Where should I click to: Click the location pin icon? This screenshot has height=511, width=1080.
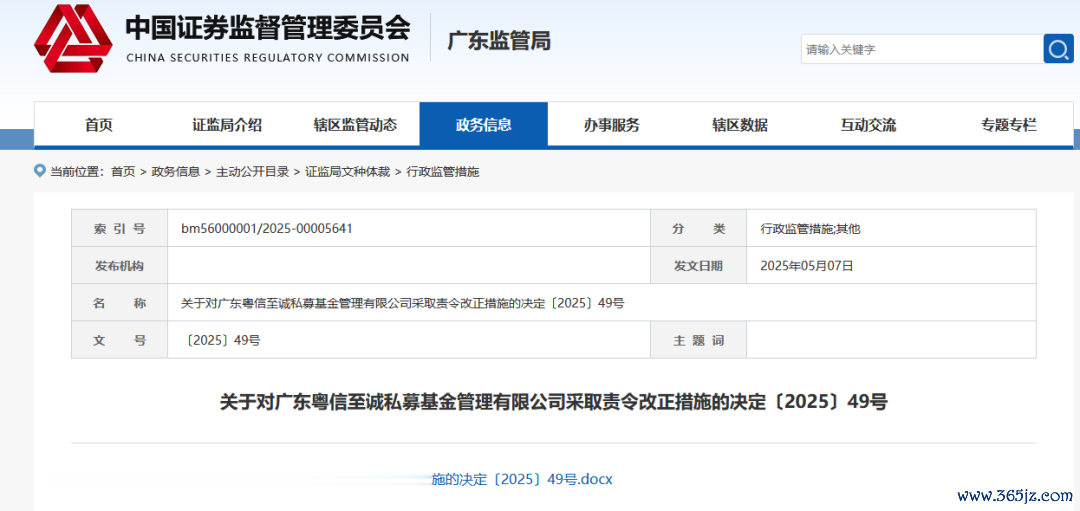pyautogui.click(x=40, y=171)
